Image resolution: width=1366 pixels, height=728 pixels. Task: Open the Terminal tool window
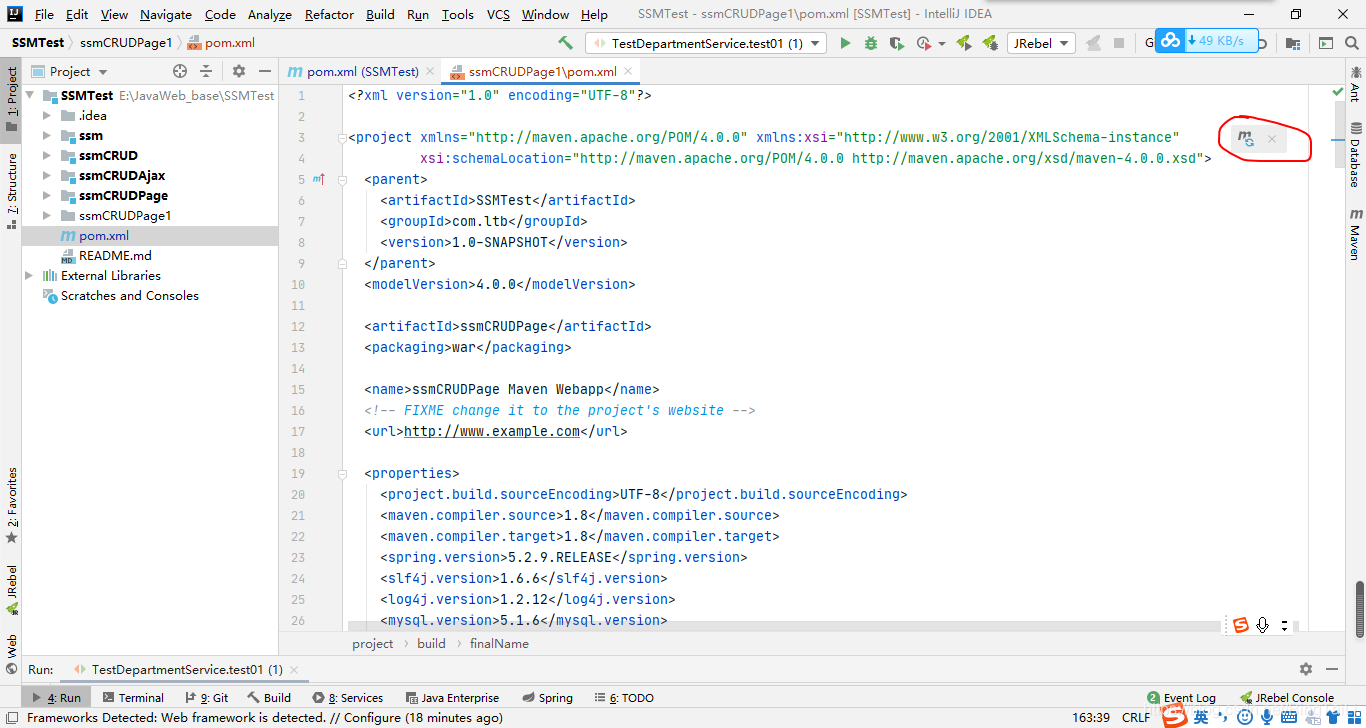click(x=132, y=697)
